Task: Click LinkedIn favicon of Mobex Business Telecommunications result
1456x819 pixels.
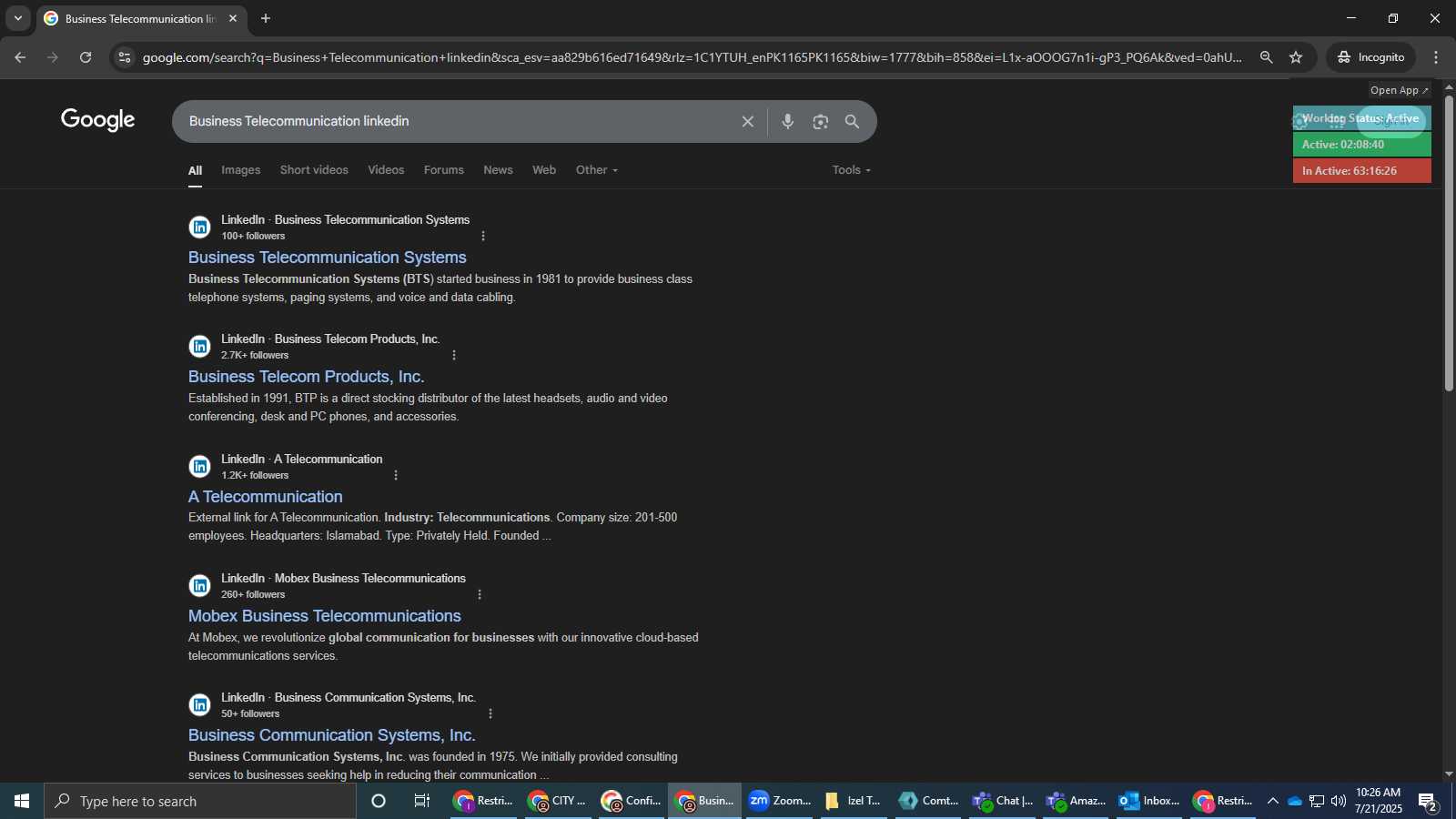Action: [199, 586]
